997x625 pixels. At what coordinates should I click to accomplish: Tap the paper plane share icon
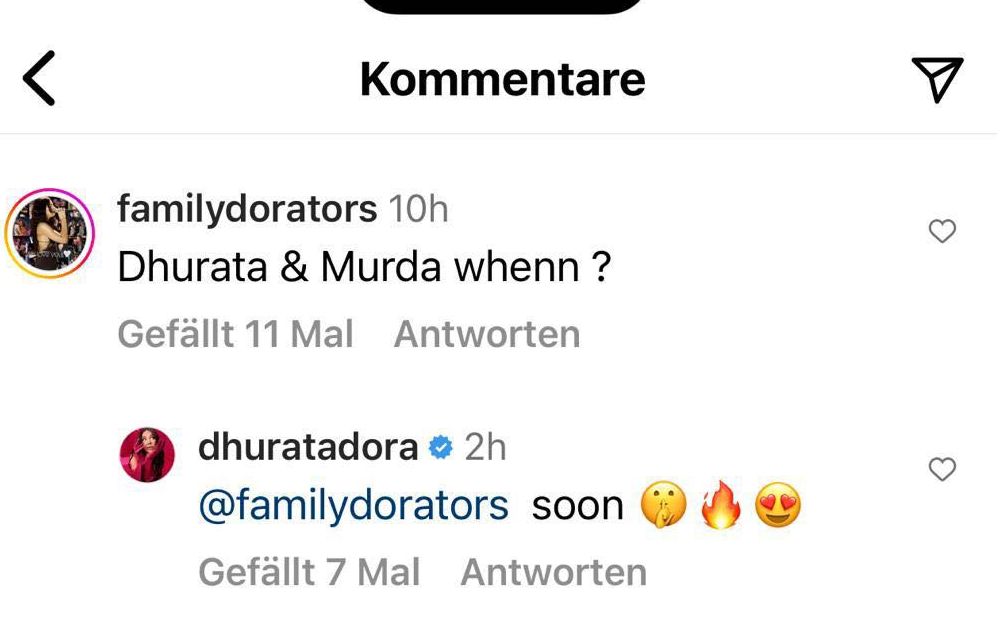tap(937, 79)
